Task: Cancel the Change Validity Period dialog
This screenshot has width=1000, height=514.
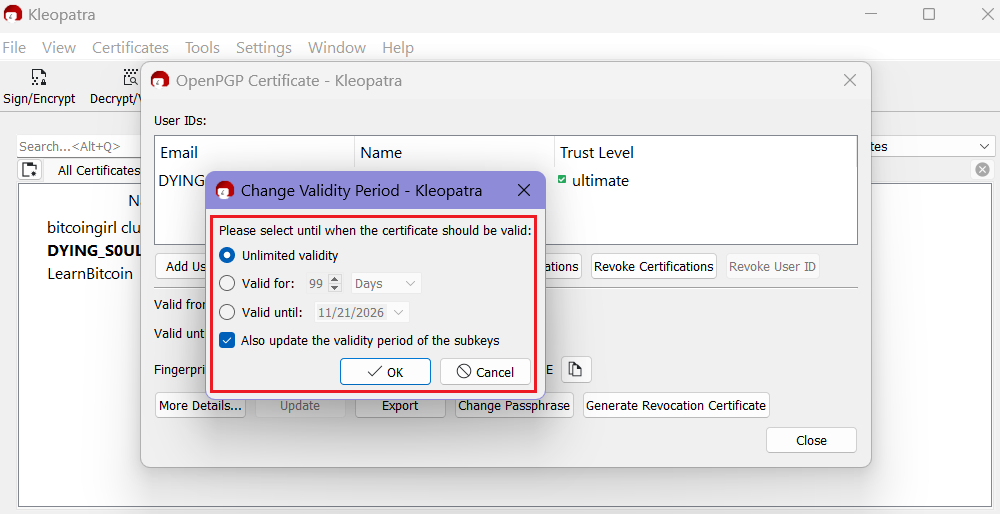Action: 485,372
